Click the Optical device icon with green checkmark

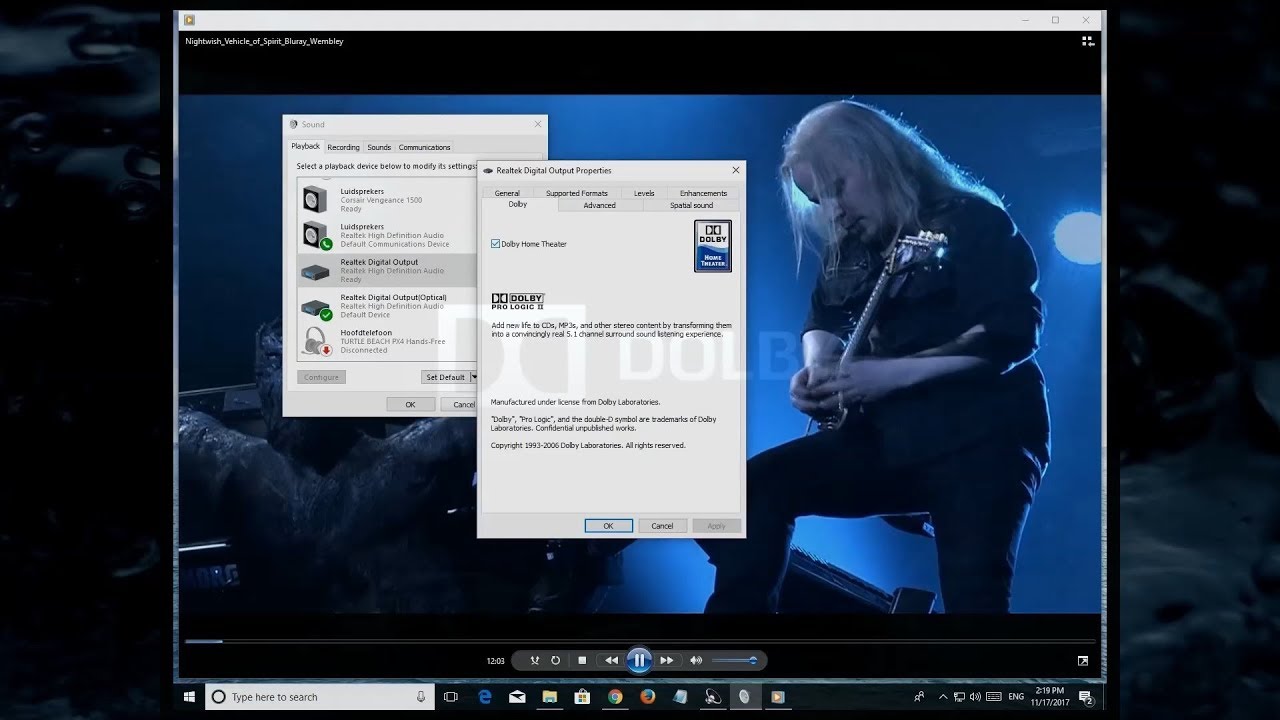pos(317,308)
